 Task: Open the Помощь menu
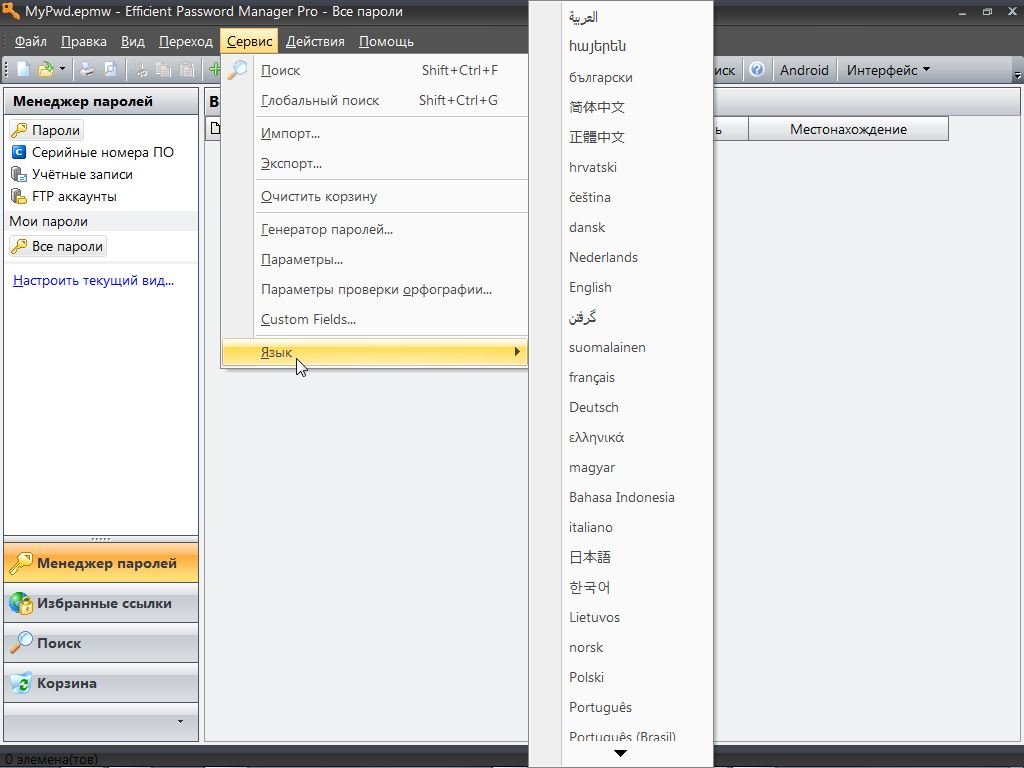386,41
